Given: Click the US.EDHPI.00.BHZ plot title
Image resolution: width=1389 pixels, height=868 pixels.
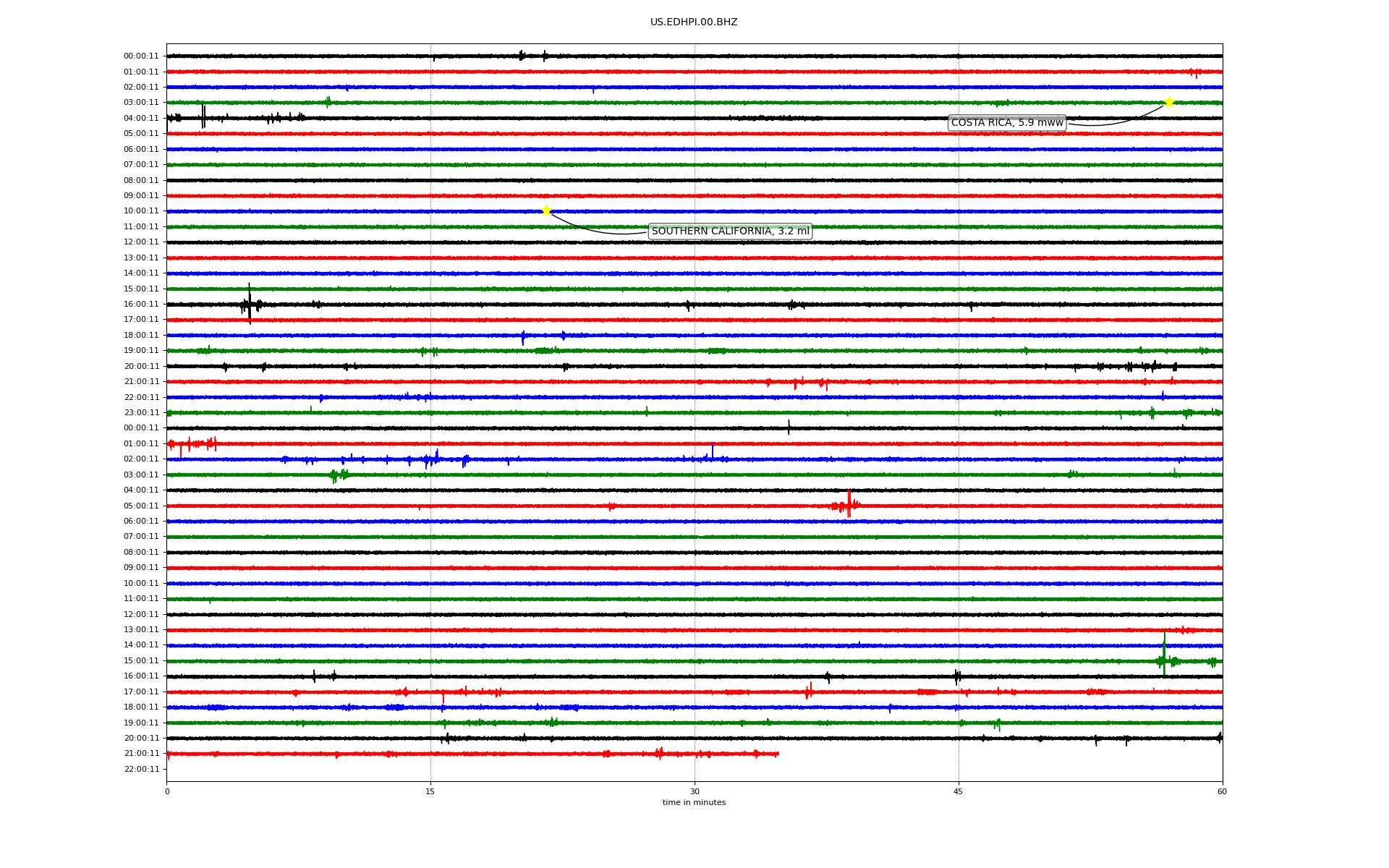Looking at the screenshot, I should click(694, 22).
